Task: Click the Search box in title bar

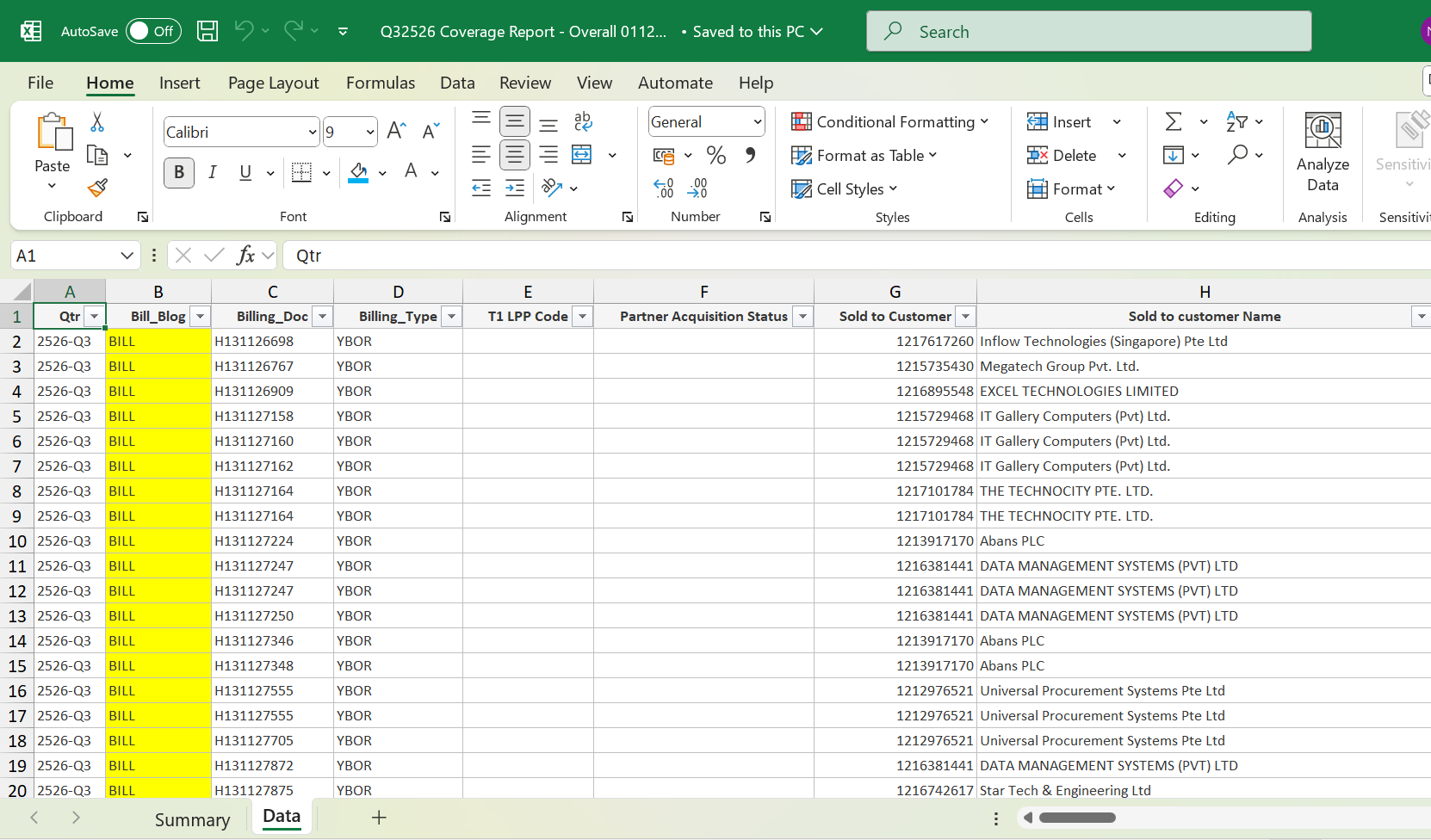Action: point(1088,32)
